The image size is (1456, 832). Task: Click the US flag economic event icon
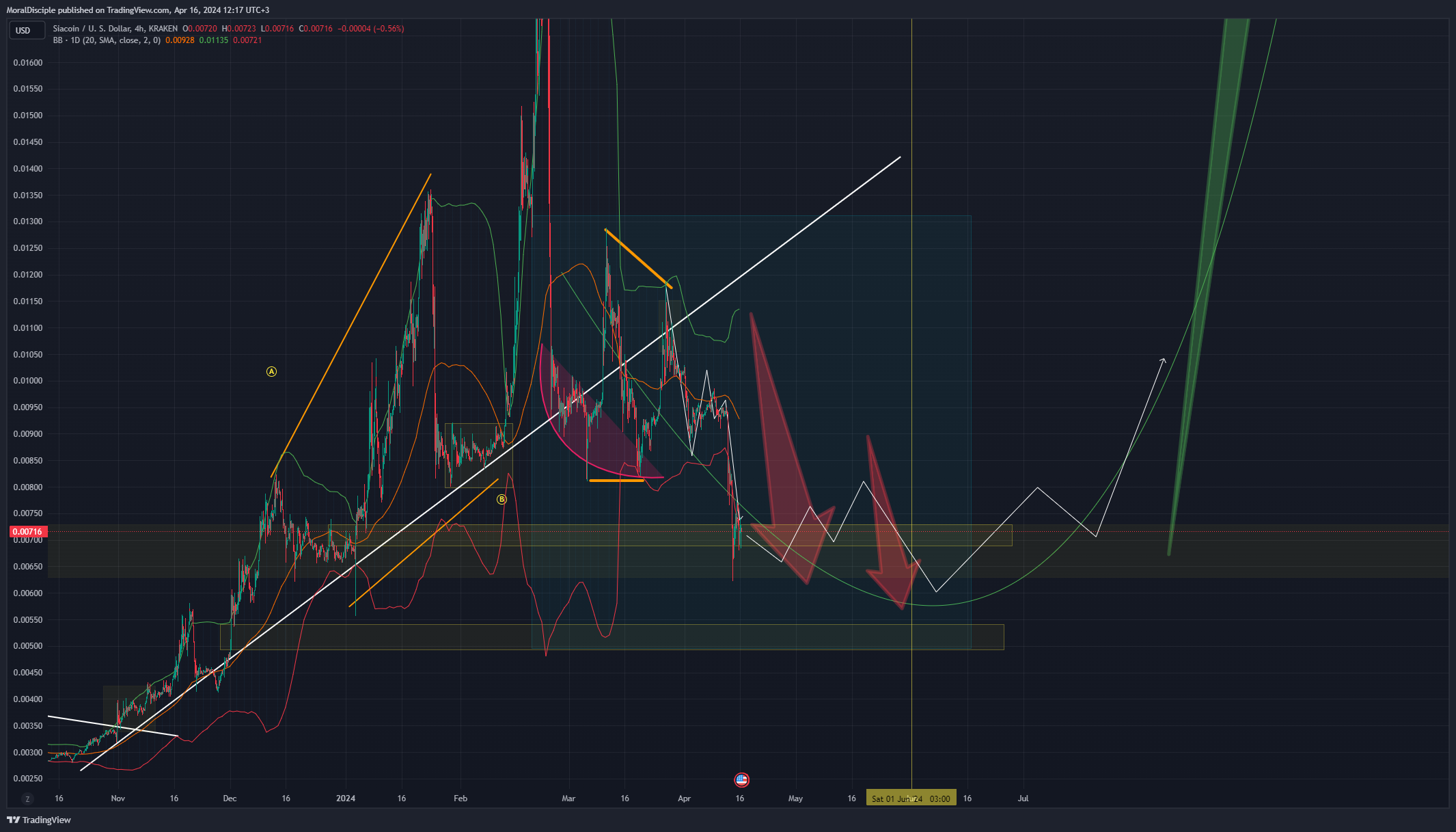point(741,779)
